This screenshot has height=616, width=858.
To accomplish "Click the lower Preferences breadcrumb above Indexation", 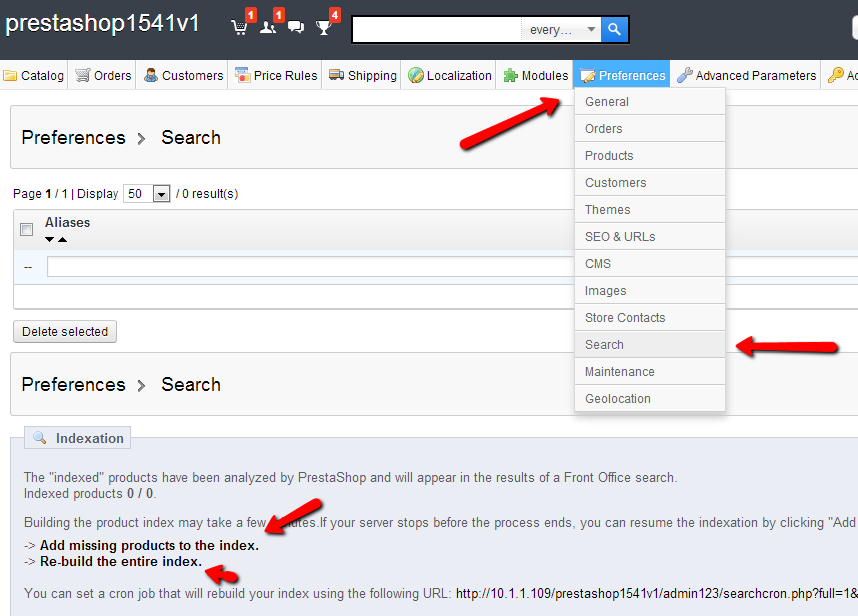I will point(73,385).
